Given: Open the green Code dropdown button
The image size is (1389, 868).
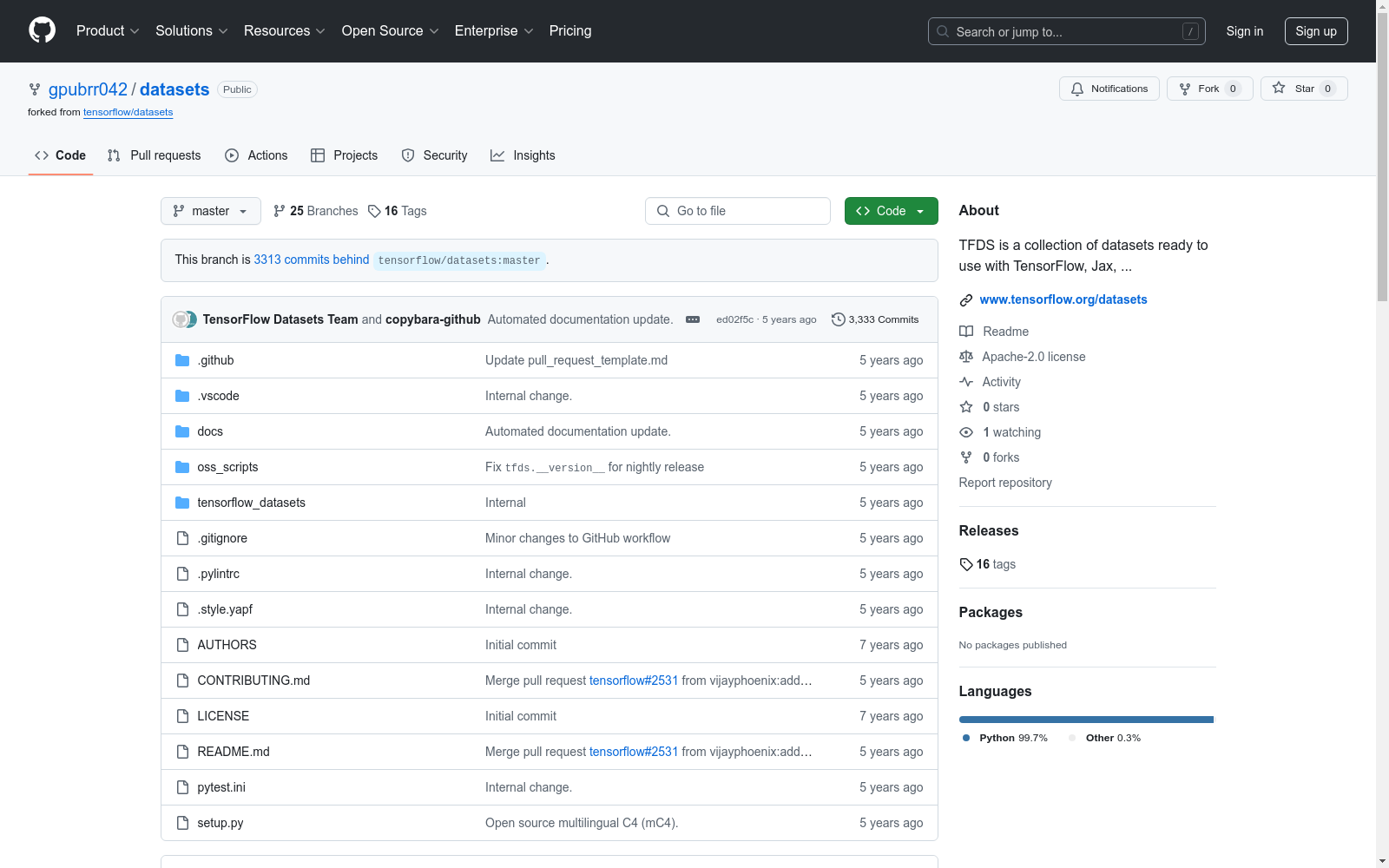Looking at the screenshot, I should 892,211.
